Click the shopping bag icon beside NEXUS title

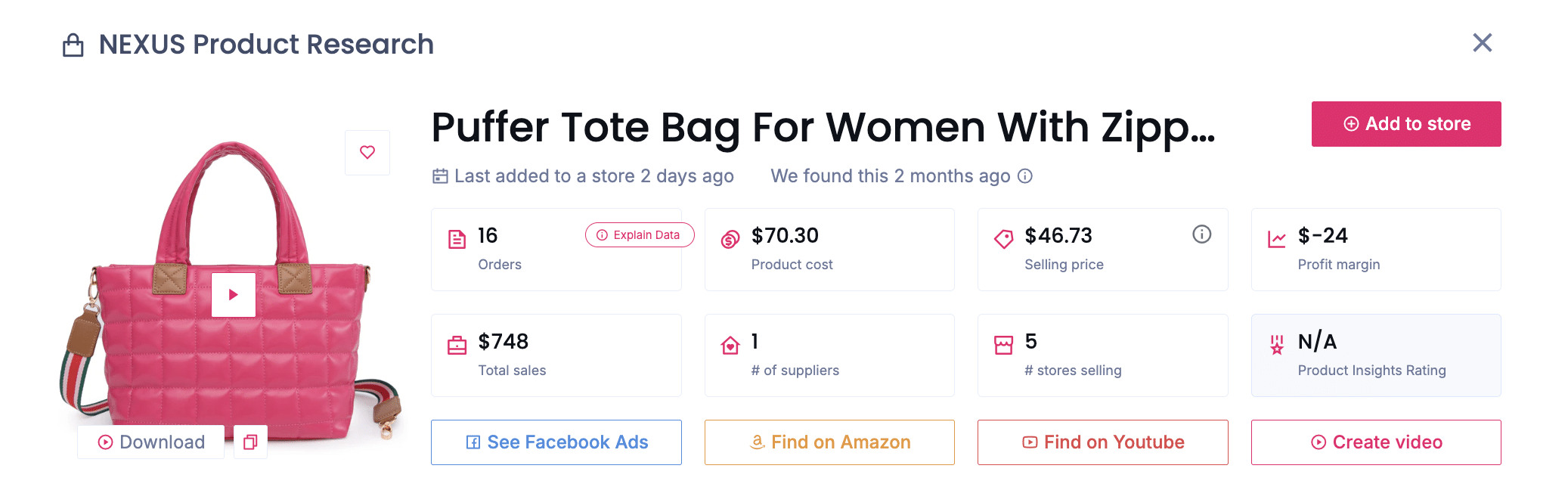point(73,43)
